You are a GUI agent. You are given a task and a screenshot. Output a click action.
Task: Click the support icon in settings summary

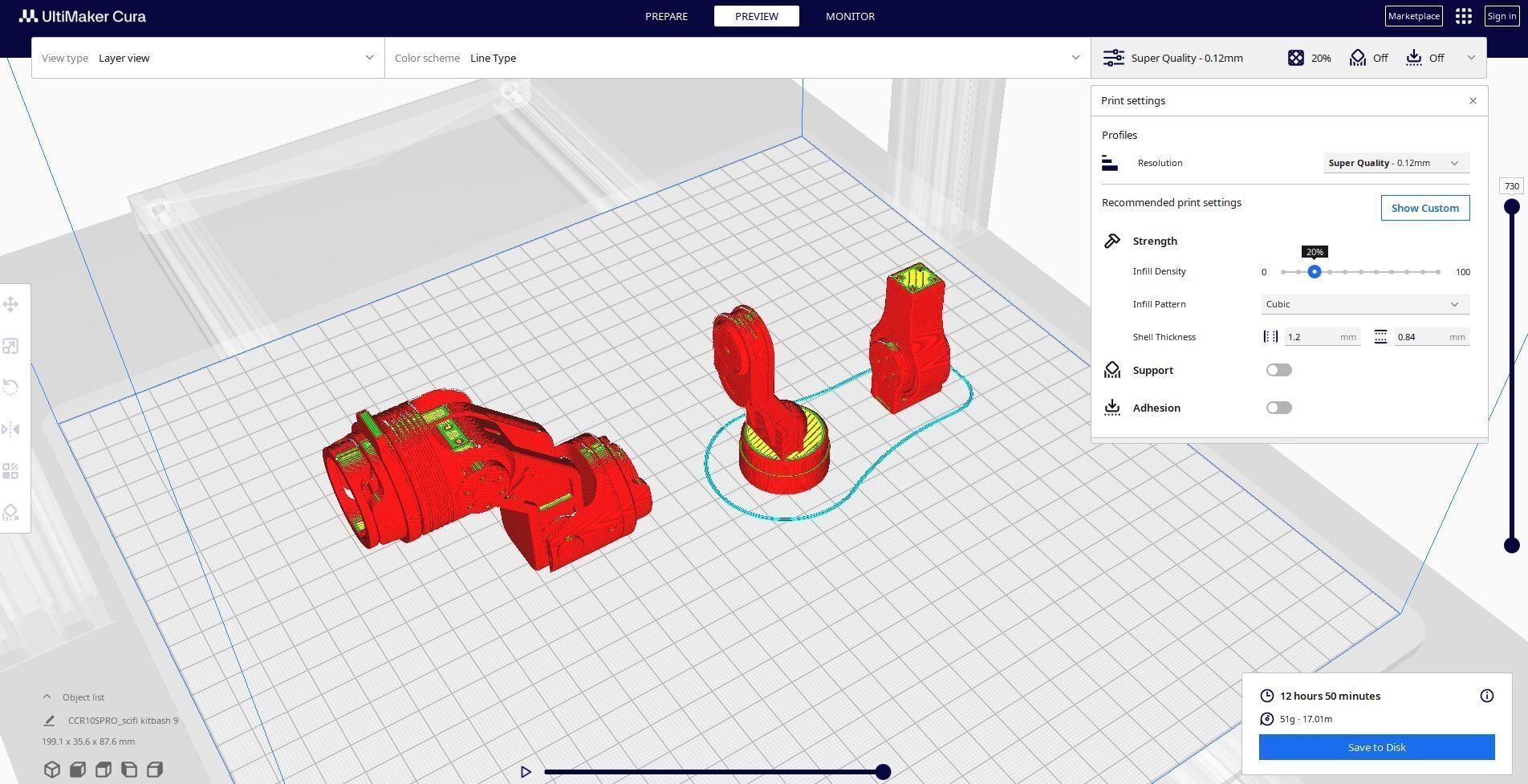click(1357, 58)
